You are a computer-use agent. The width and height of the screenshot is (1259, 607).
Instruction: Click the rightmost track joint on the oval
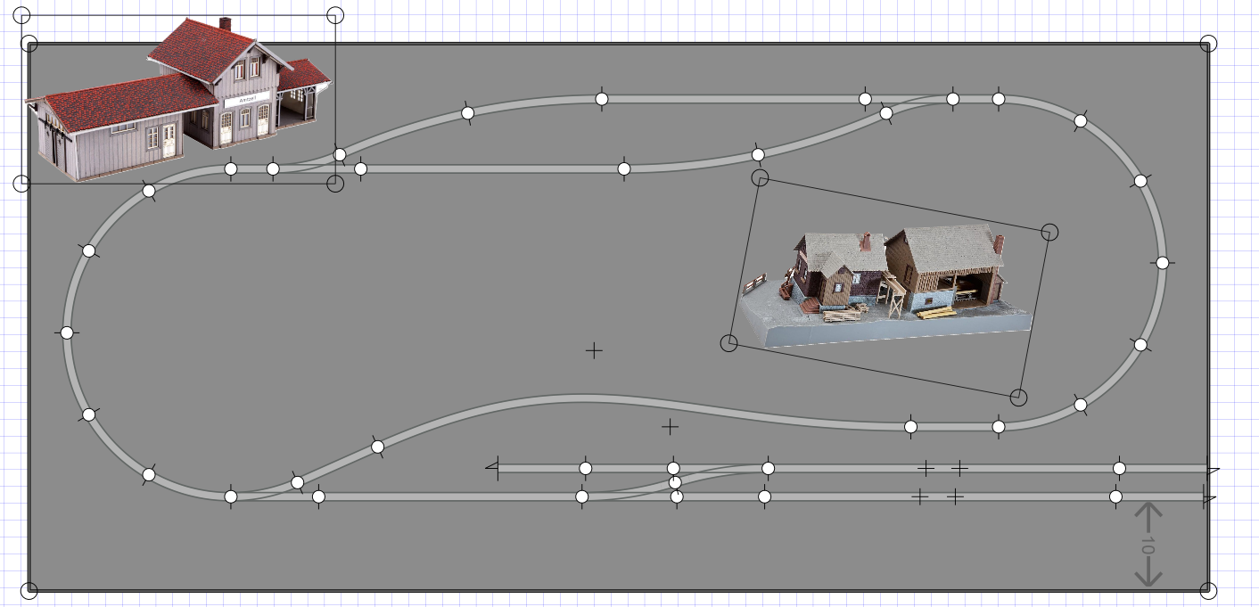coord(1162,263)
